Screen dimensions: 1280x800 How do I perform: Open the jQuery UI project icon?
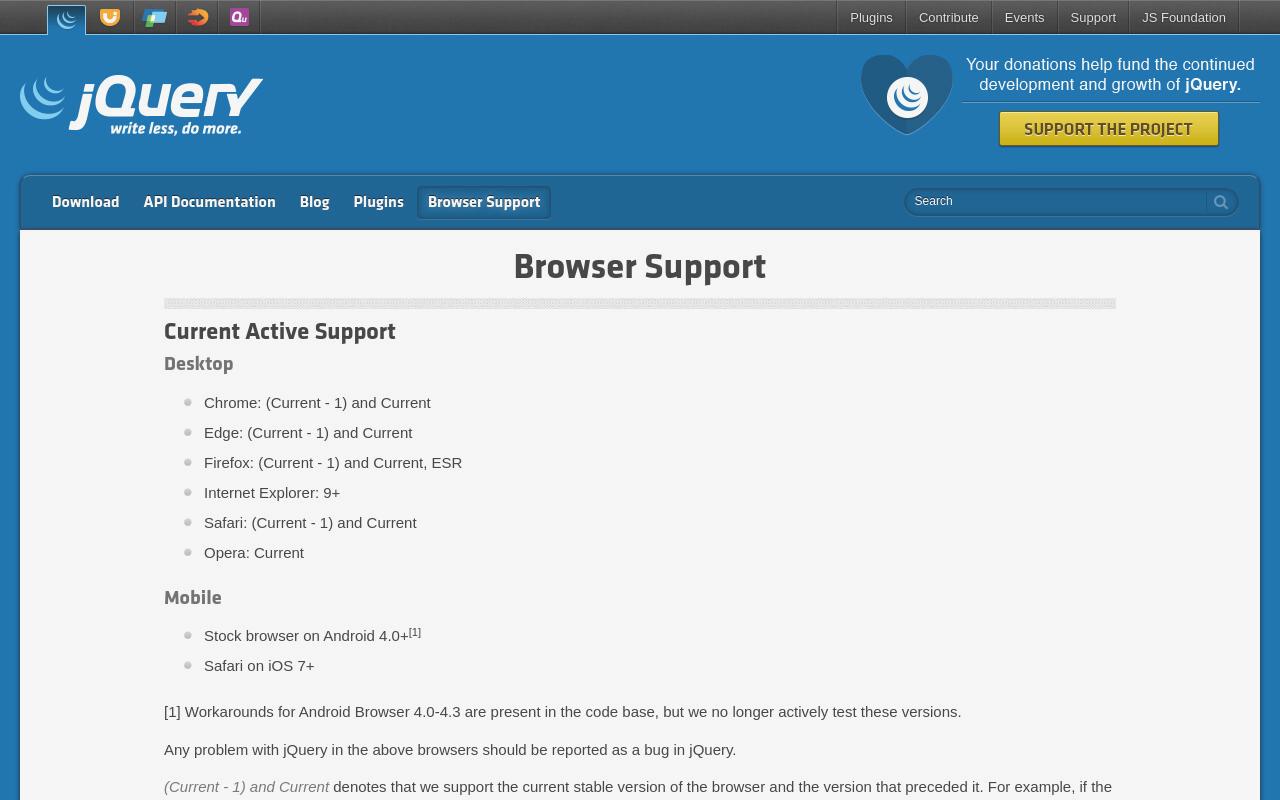(x=110, y=17)
